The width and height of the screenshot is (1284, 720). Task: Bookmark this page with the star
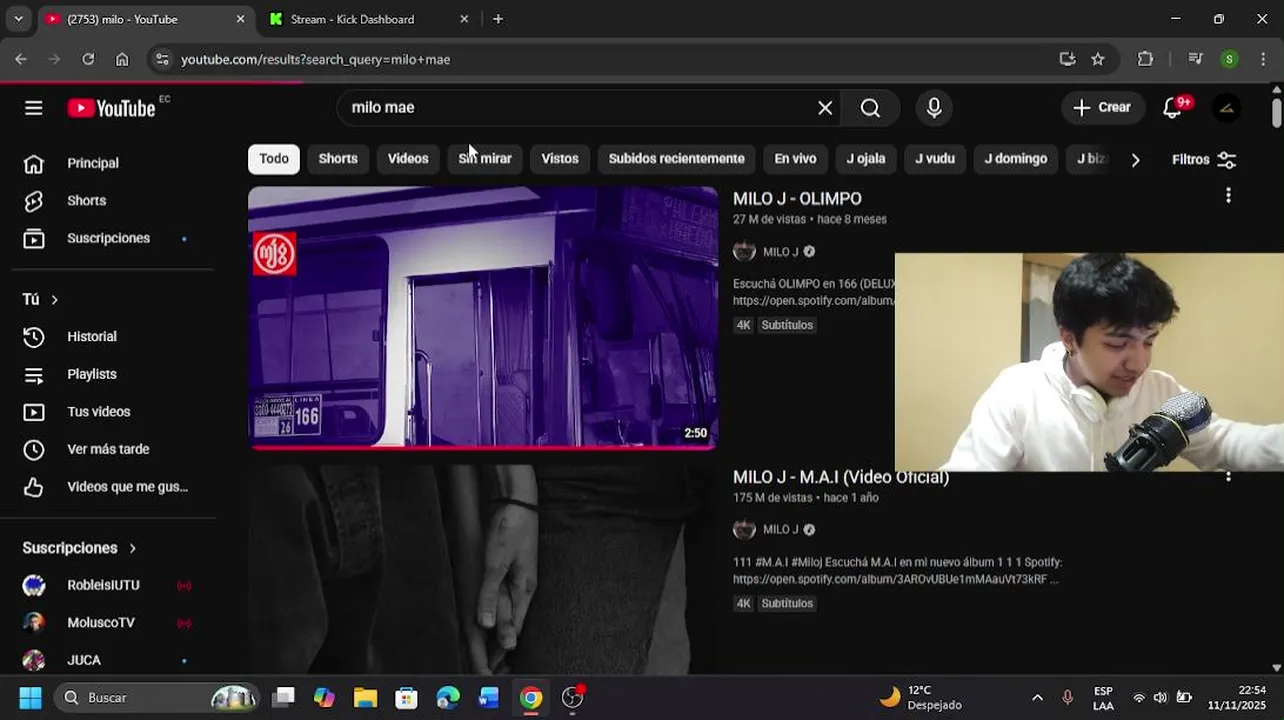[x=1098, y=59]
